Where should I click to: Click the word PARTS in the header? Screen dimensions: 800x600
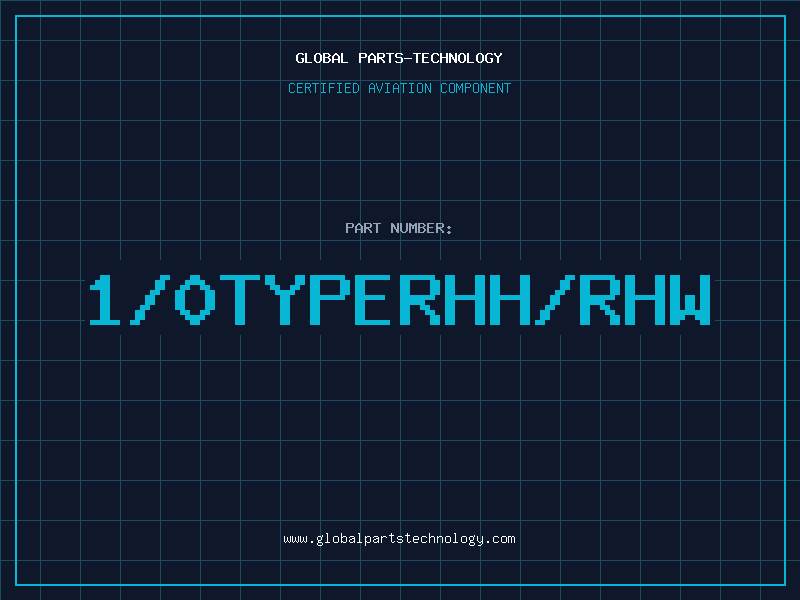[x=381, y=58]
